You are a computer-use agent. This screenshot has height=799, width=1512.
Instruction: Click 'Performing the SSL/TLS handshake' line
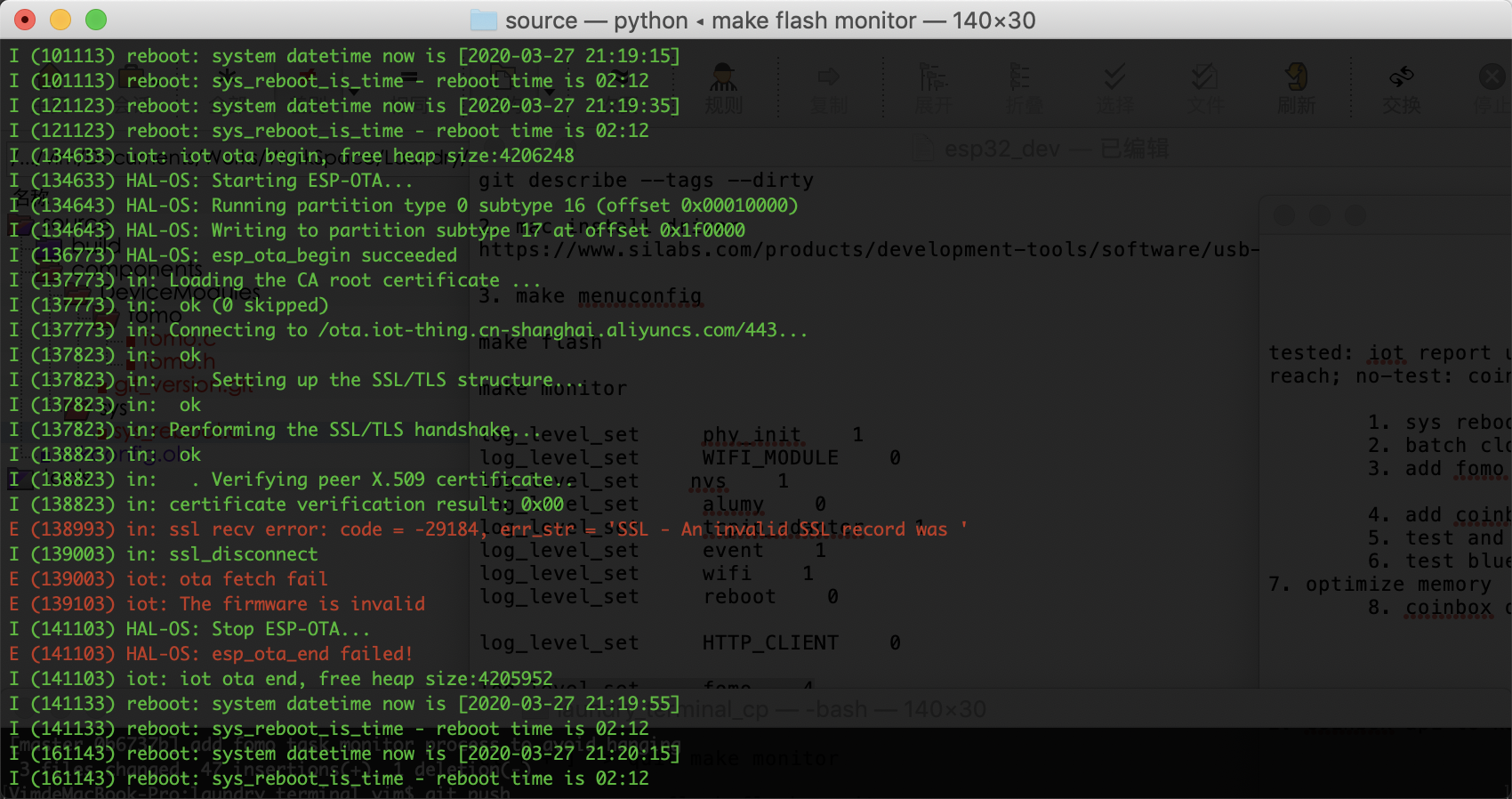pos(275,430)
